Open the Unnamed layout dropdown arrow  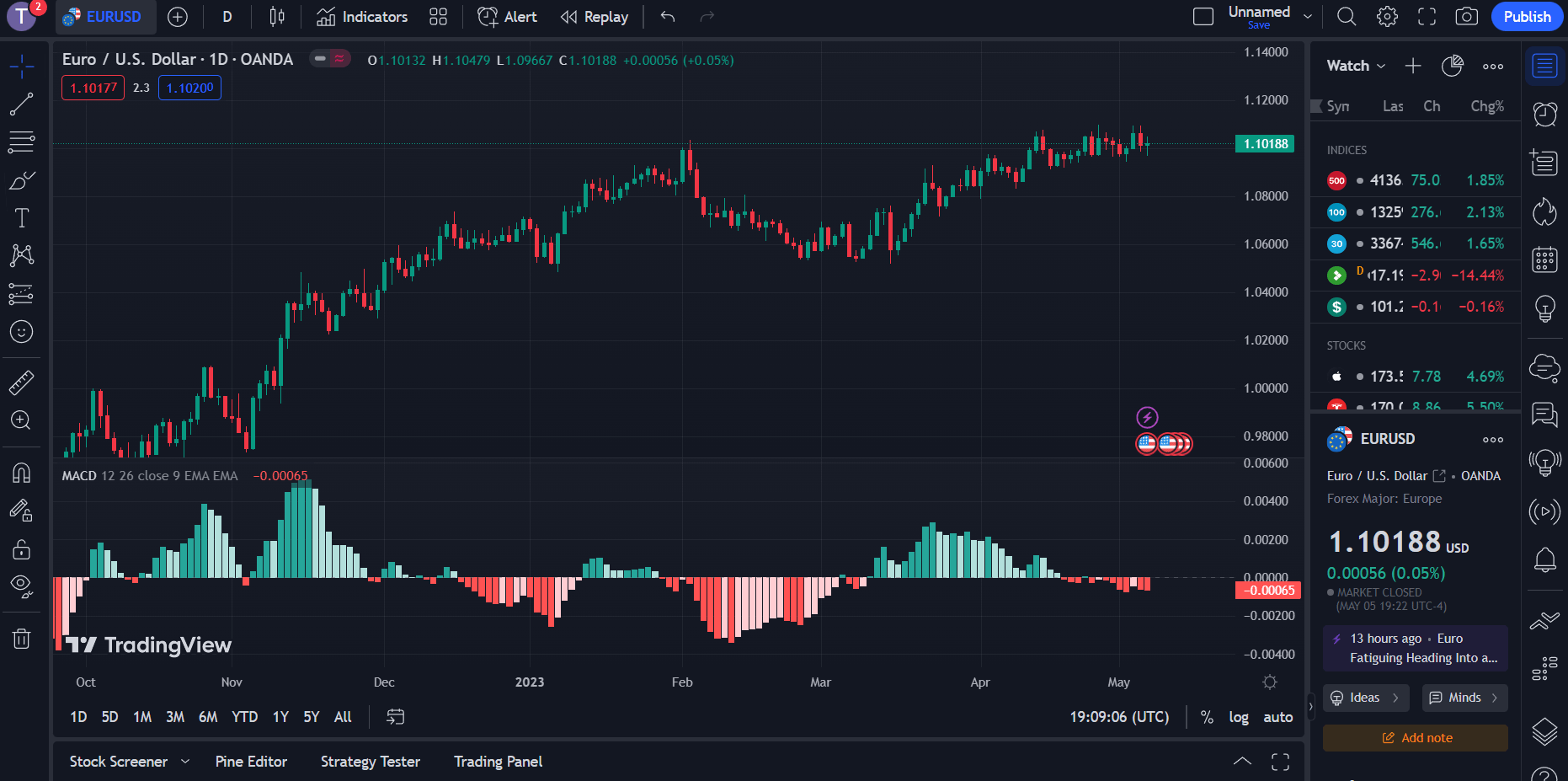coord(1307,17)
